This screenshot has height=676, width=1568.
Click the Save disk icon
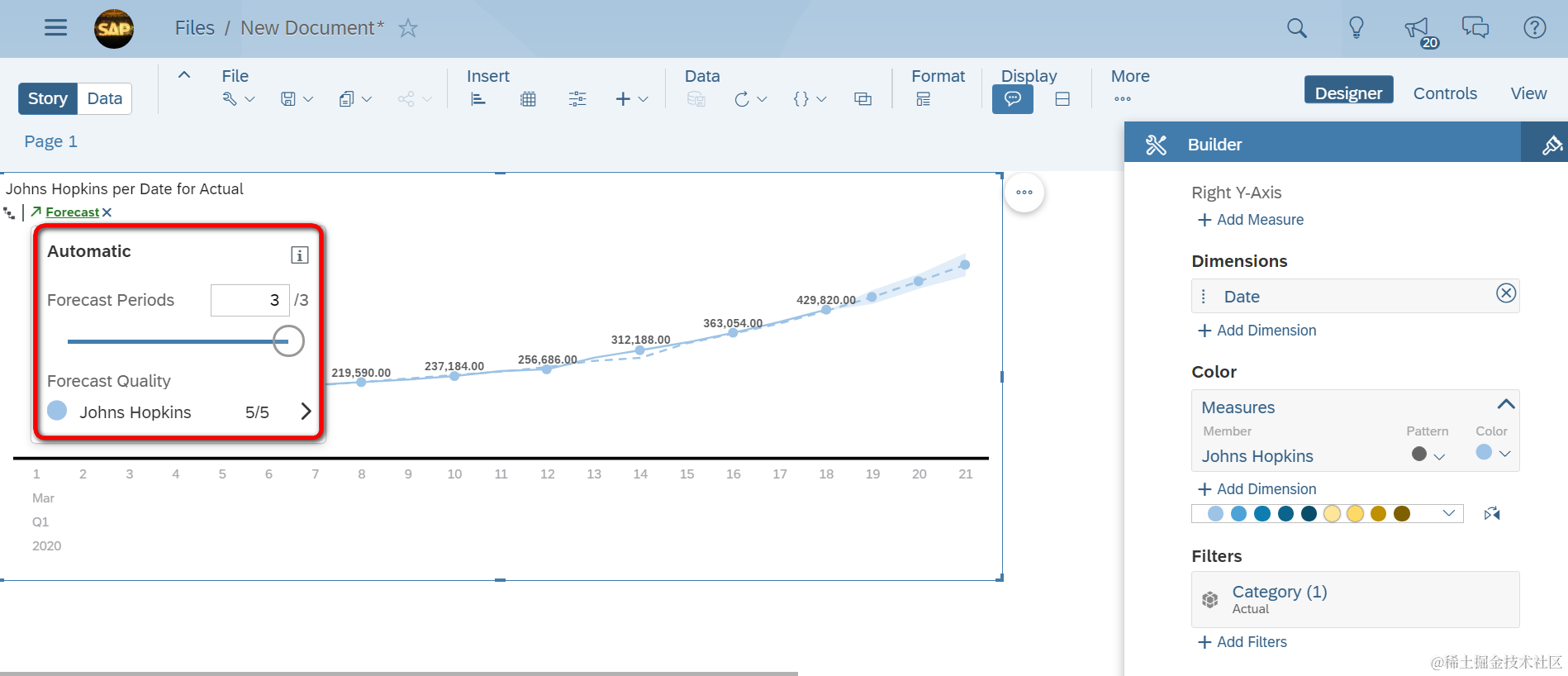pos(288,99)
